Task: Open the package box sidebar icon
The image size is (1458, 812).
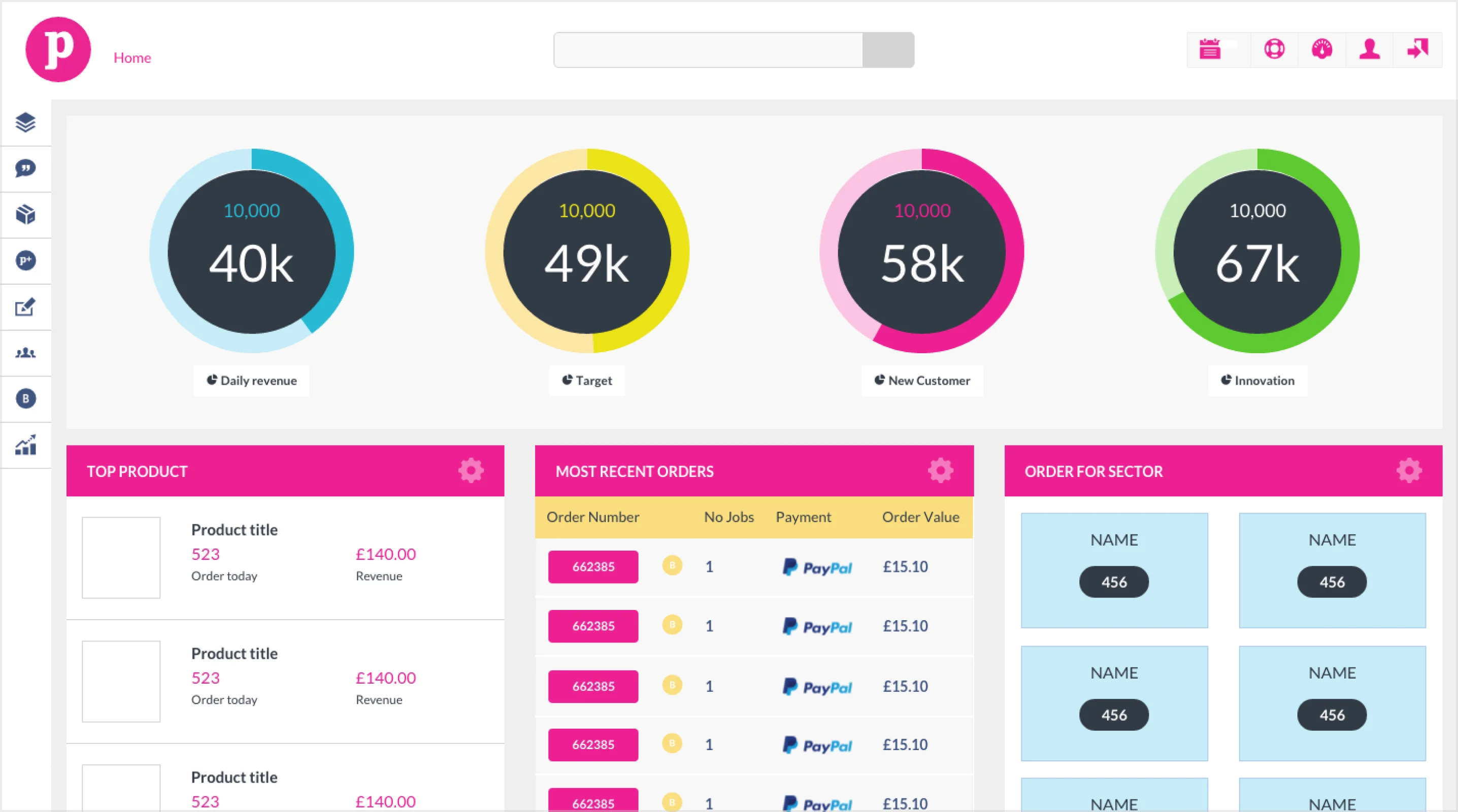Action: point(25,215)
